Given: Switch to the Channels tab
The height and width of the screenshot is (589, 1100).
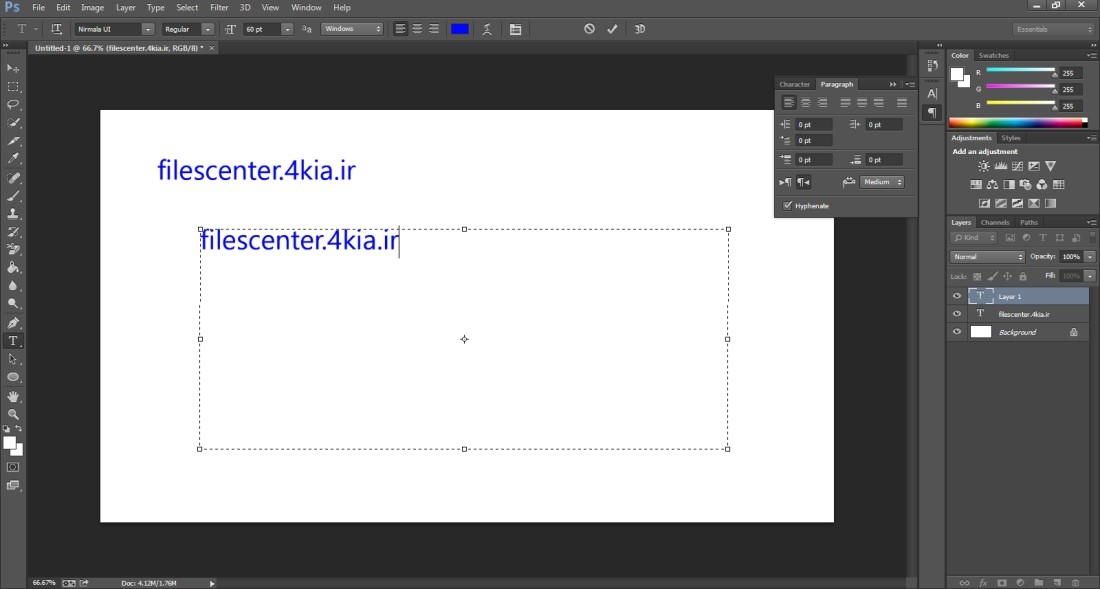Looking at the screenshot, I should [x=994, y=222].
